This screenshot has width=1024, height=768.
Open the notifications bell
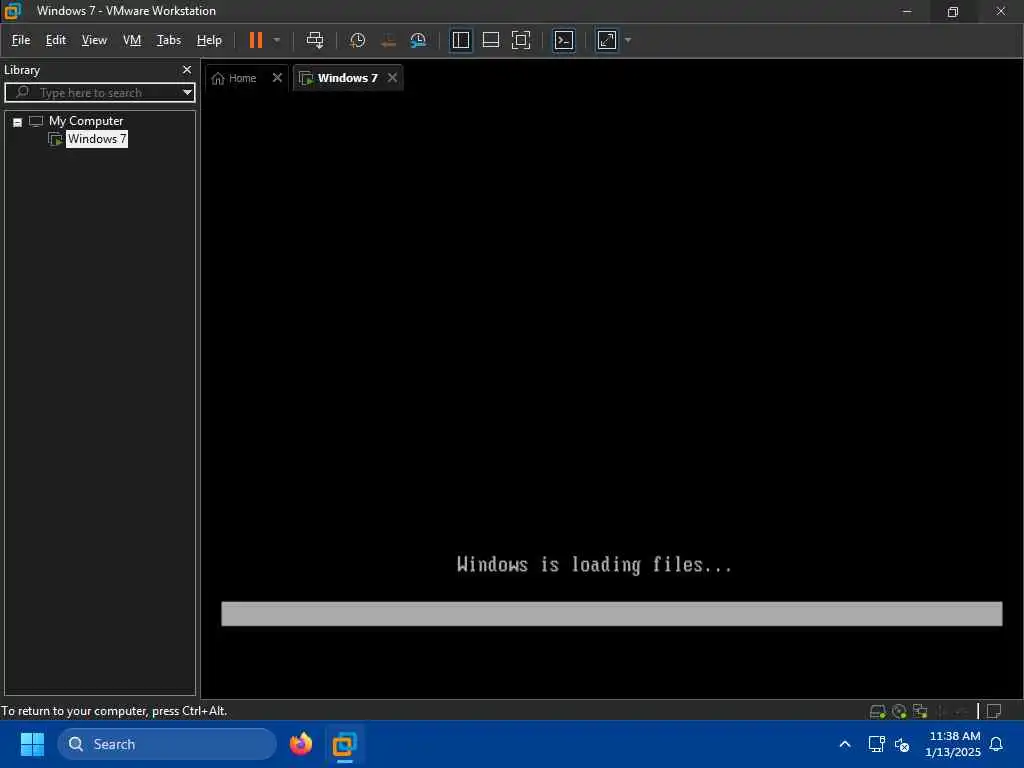coord(997,744)
